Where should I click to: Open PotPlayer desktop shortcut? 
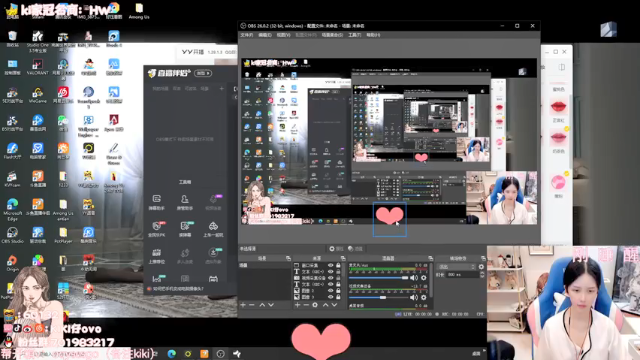tap(63, 235)
